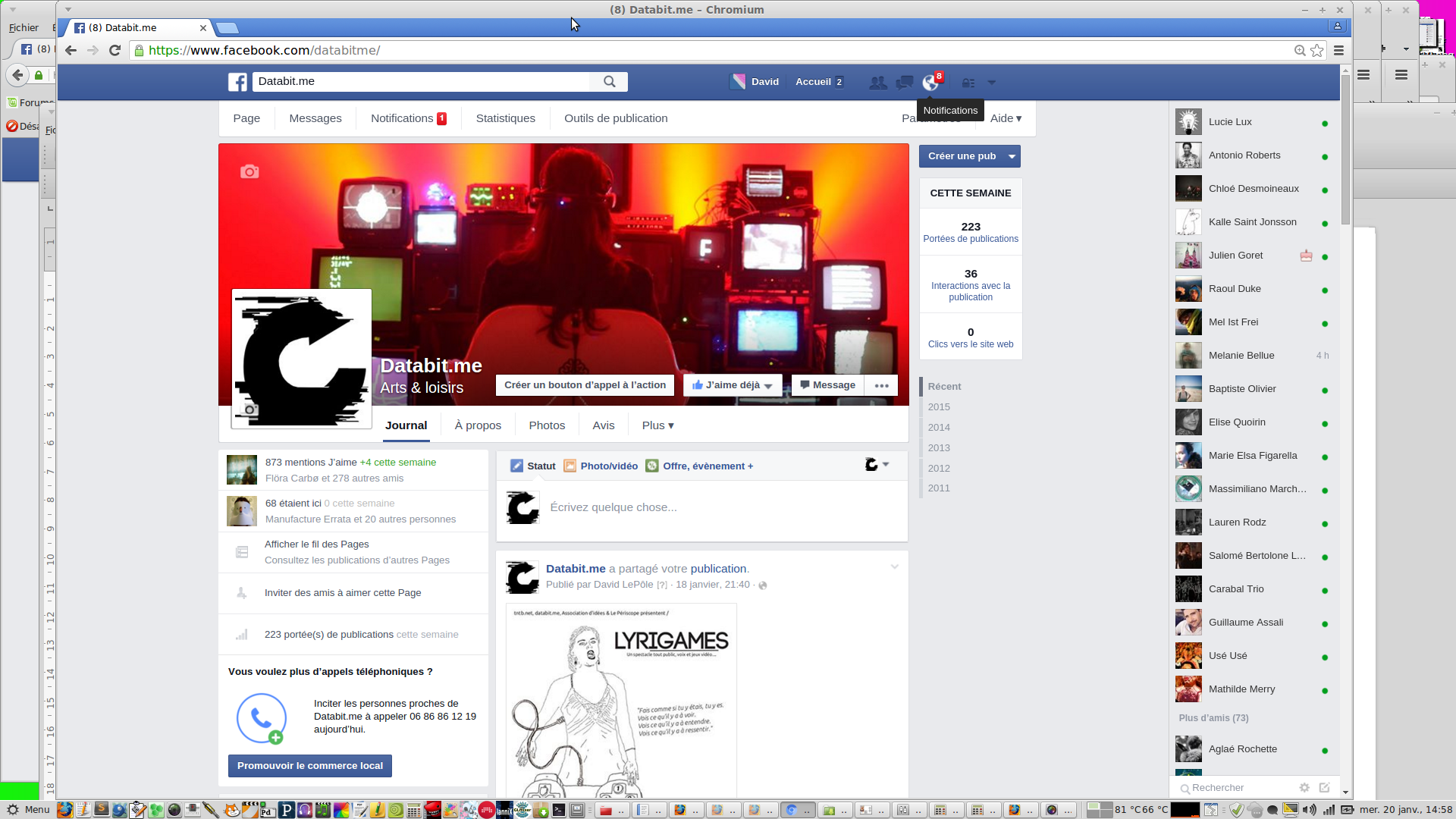1456x819 pixels.
Task: Open friend requests icon in top bar
Action: click(x=878, y=83)
